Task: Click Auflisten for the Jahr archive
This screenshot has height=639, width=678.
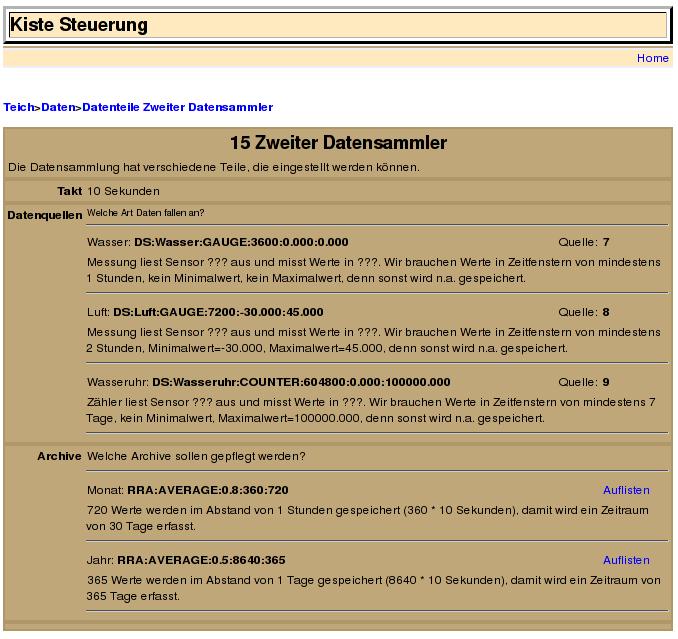Action: tap(626, 560)
